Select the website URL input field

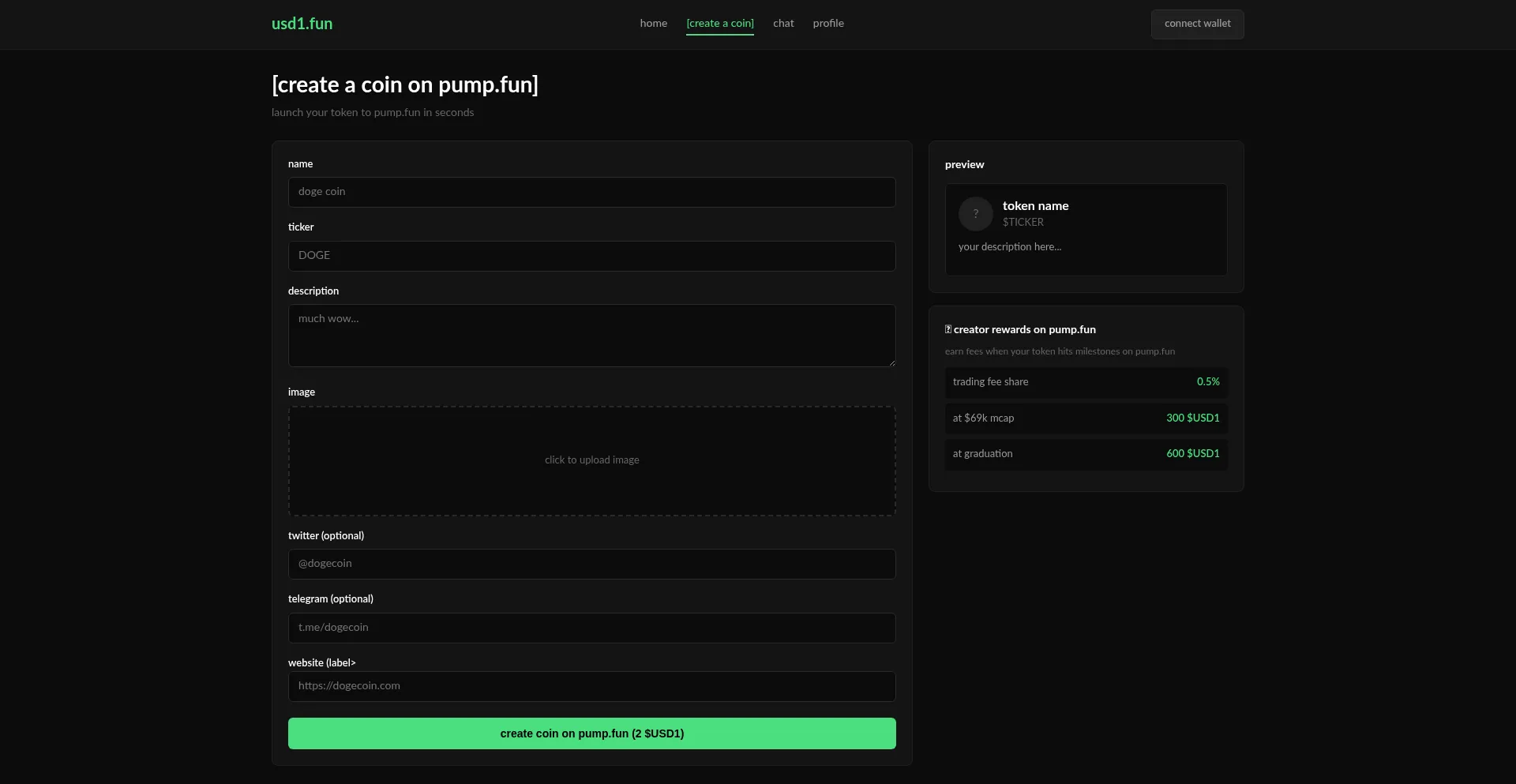coord(591,686)
